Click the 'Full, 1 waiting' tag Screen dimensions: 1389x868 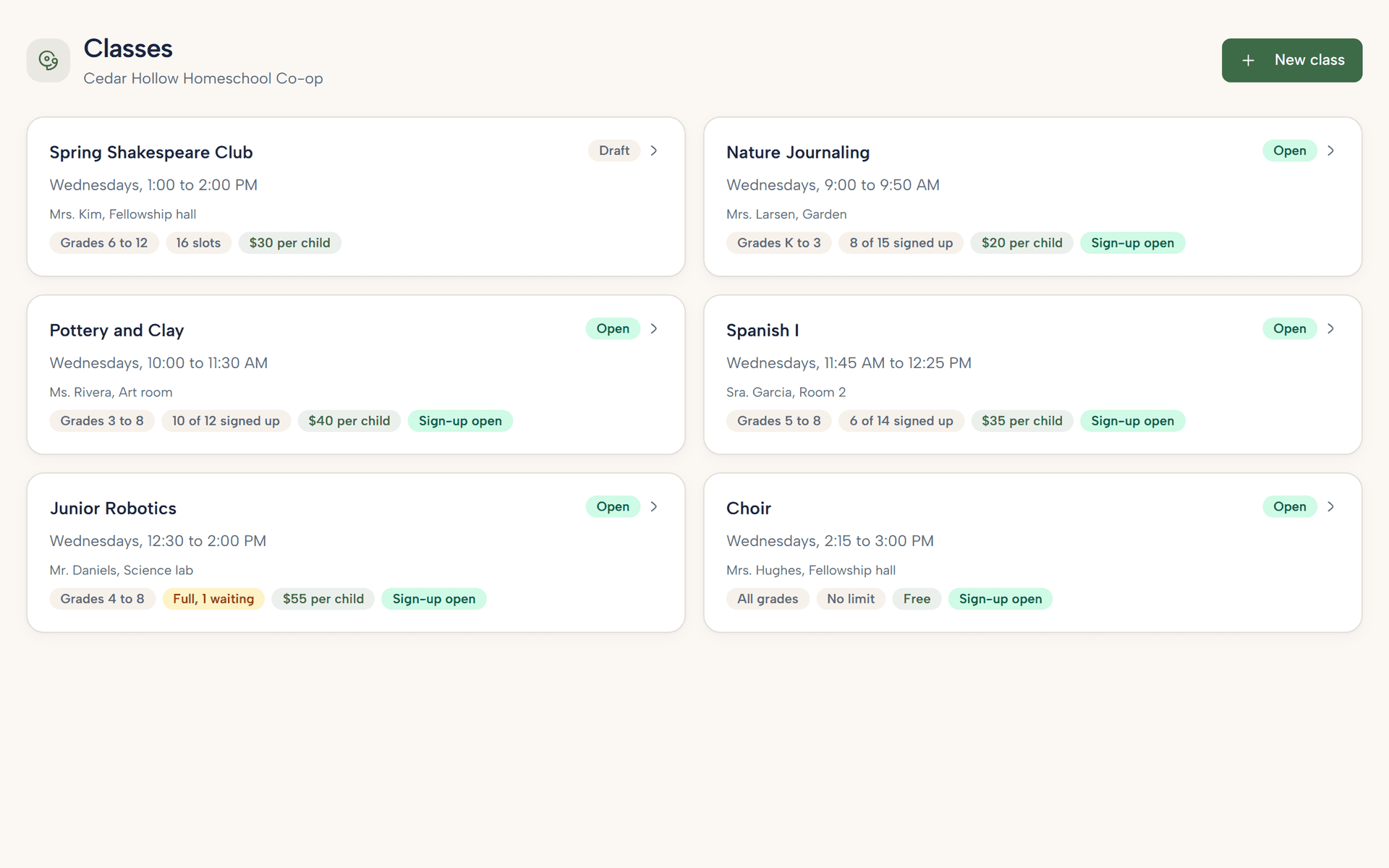pyautogui.click(x=213, y=599)
